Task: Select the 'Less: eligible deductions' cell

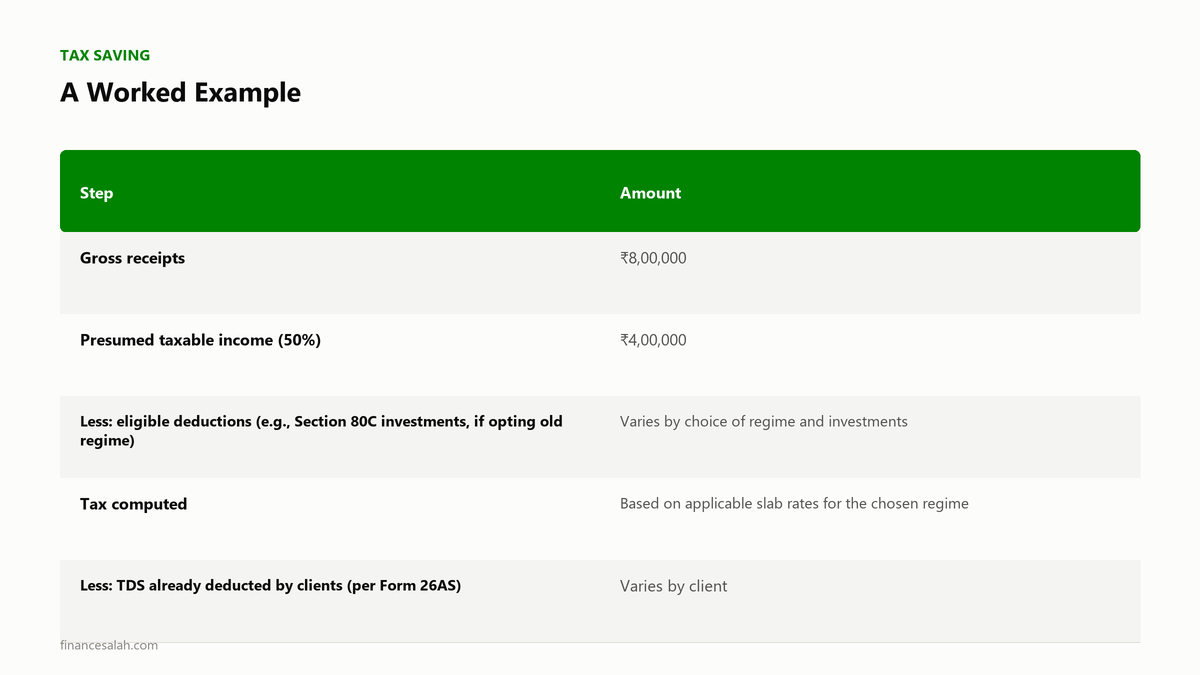Action: (321, 431)
